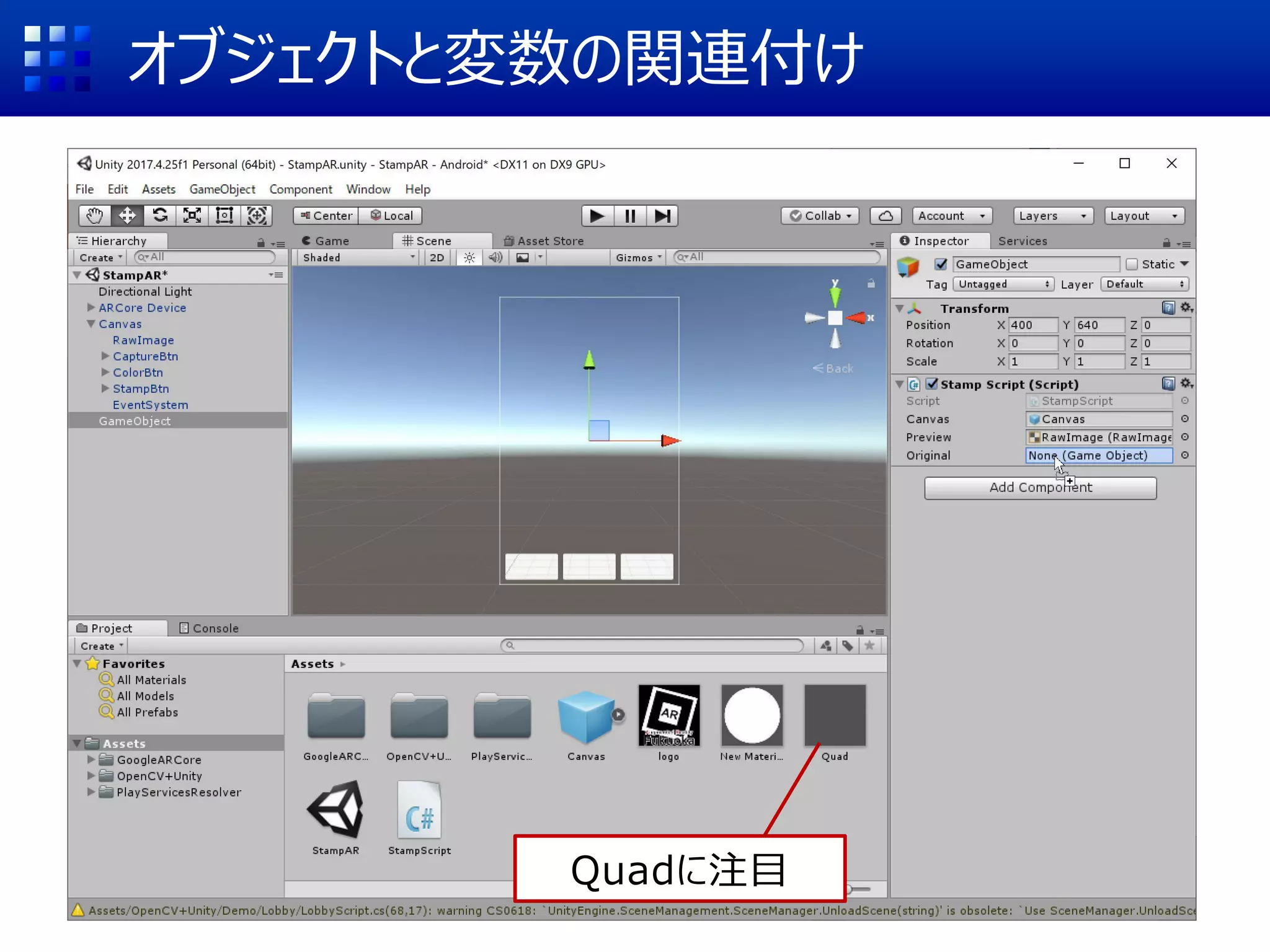Collapse the Transform component
The image size is (1270, 952).
[x=900, y=308]
